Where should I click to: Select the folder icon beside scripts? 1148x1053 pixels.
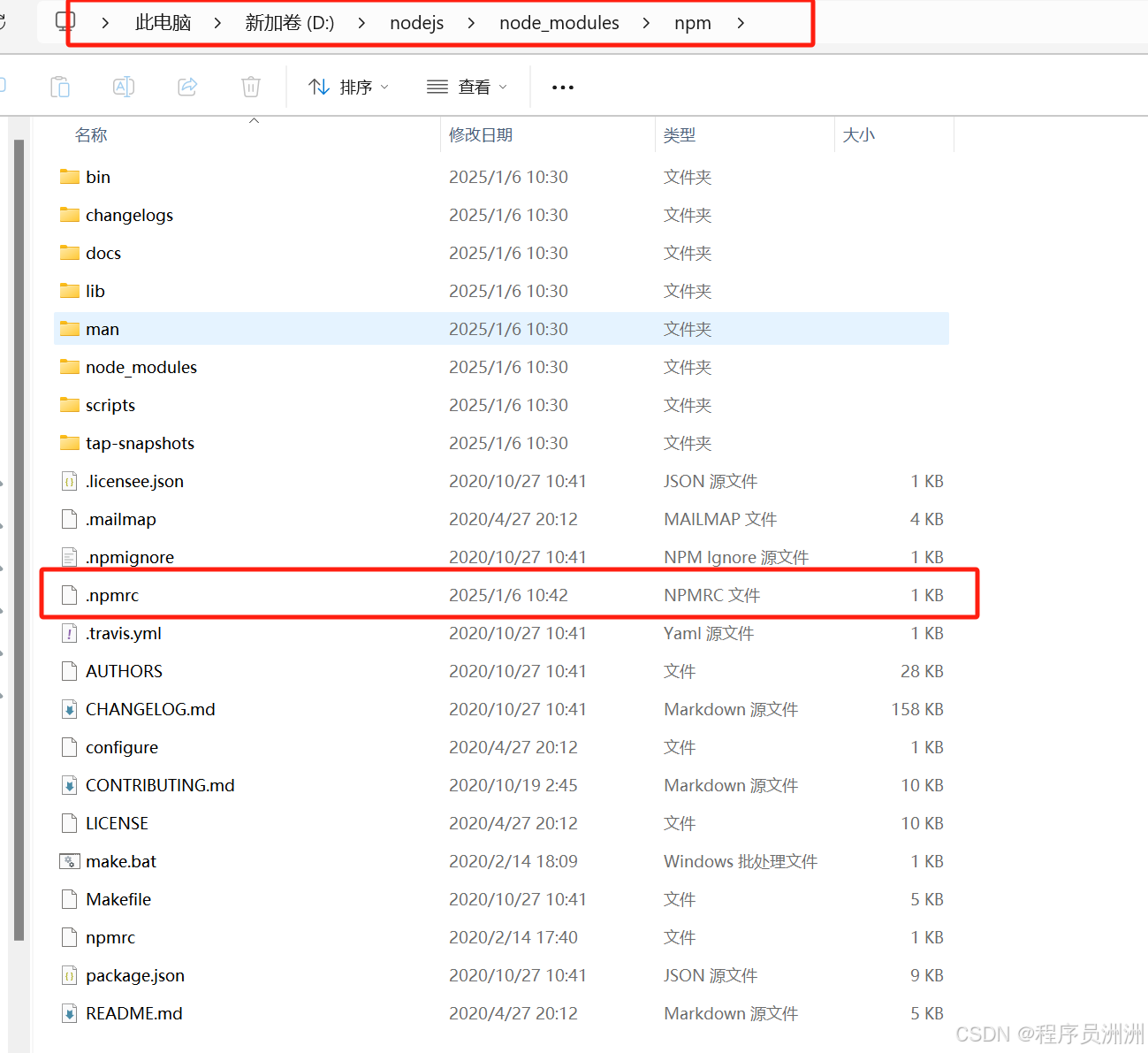click(x=70, y=405)
